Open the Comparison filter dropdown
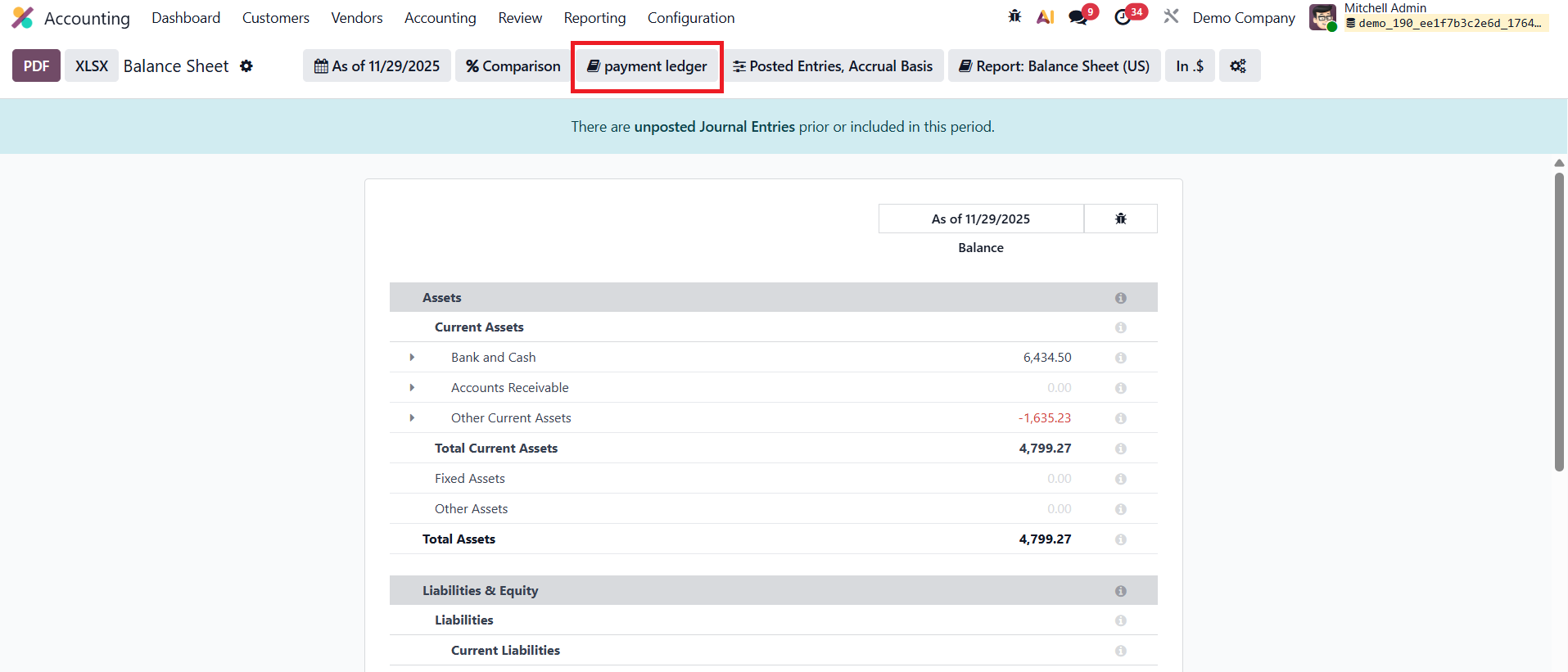This screenshot has height=672, width=1568. (513, 66)
